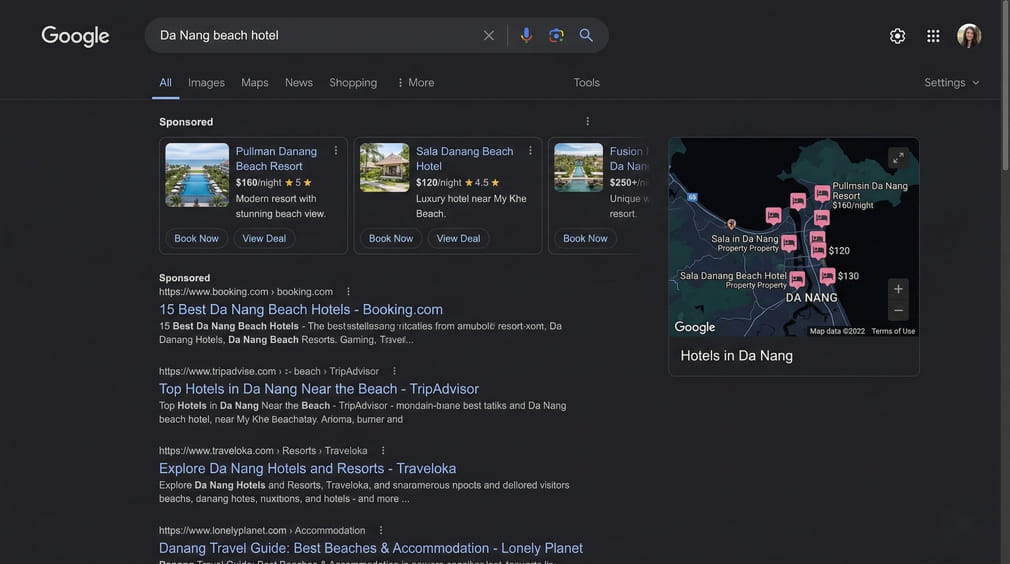Open three-dot menu beside lonelyplanet.com URL
This screenshot has width=1010, height=564.
(381, 531)
